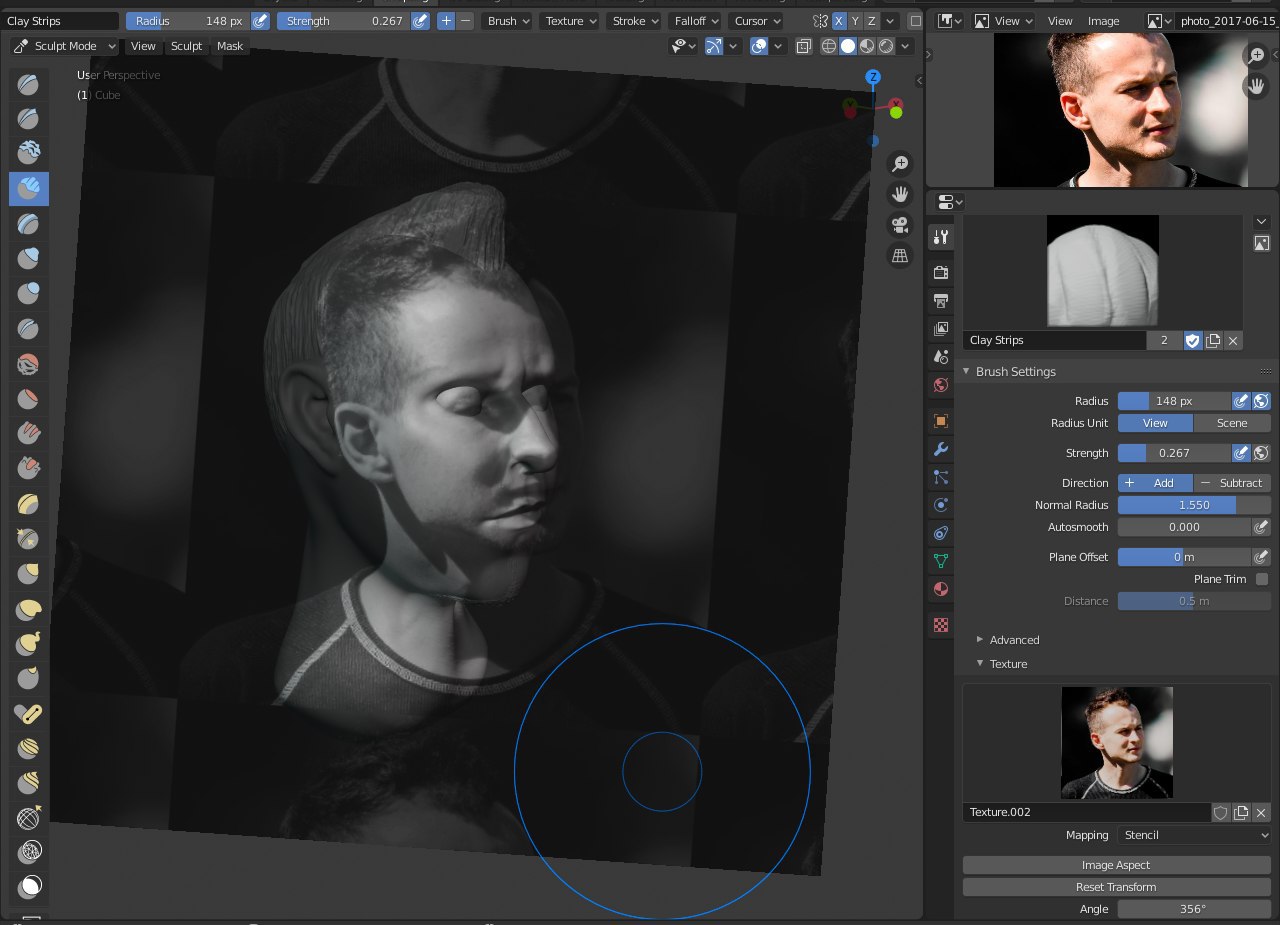Toggle Y axis symmetry in header

(x=855, y=21)
